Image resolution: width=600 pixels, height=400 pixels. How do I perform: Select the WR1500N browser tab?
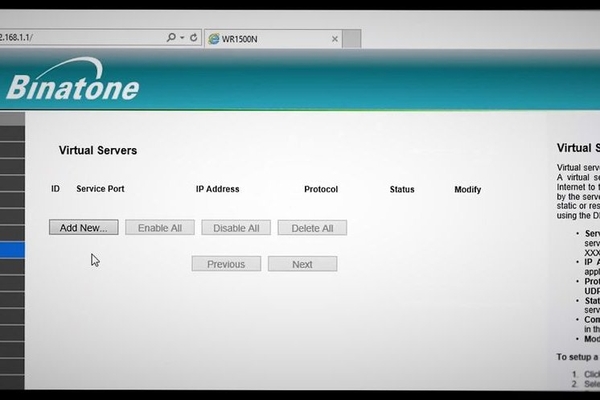tap(273, 39)
